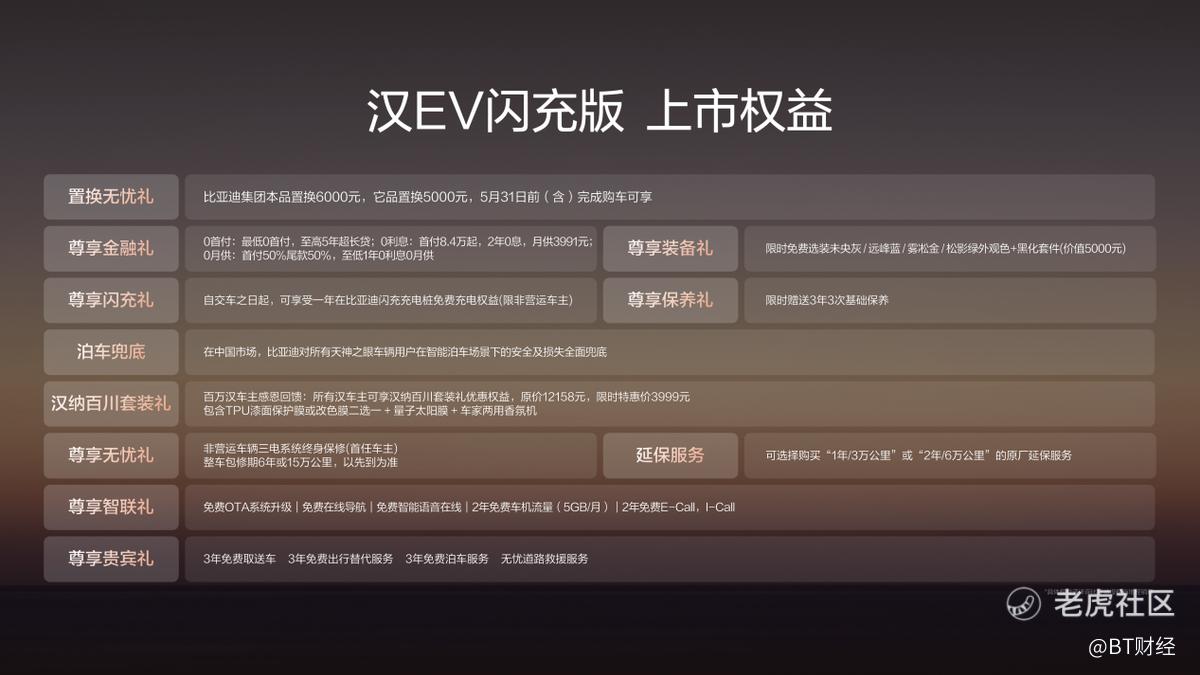This screenshot has width=1200, height=675.
Task: Select the 泊车兜底 label box
Action: (111, 352)
